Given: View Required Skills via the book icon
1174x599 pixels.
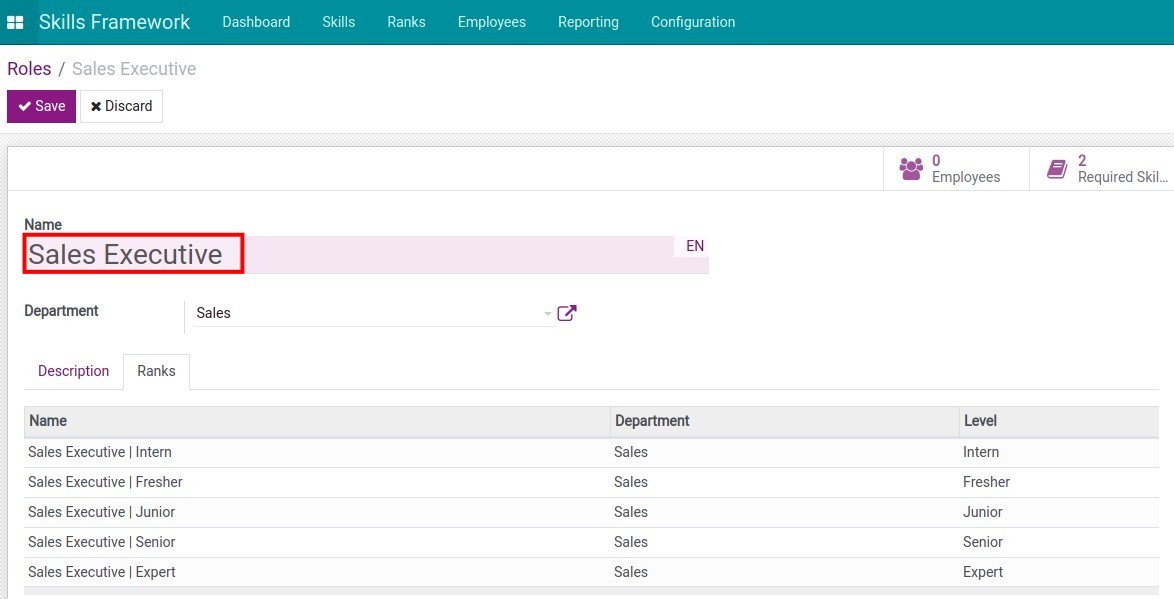Looking at the screenshot, I should [x=1057, y=168].
